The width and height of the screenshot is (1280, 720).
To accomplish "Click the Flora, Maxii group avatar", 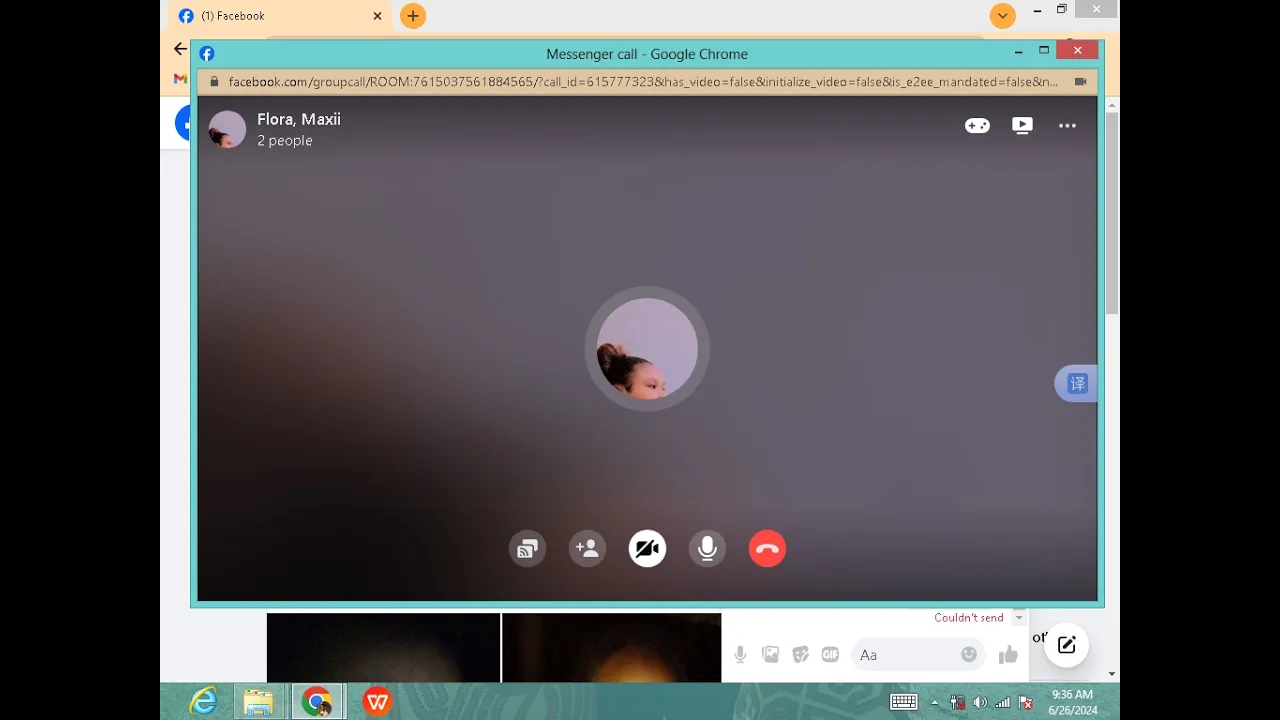I will click(x=227, y=129).
